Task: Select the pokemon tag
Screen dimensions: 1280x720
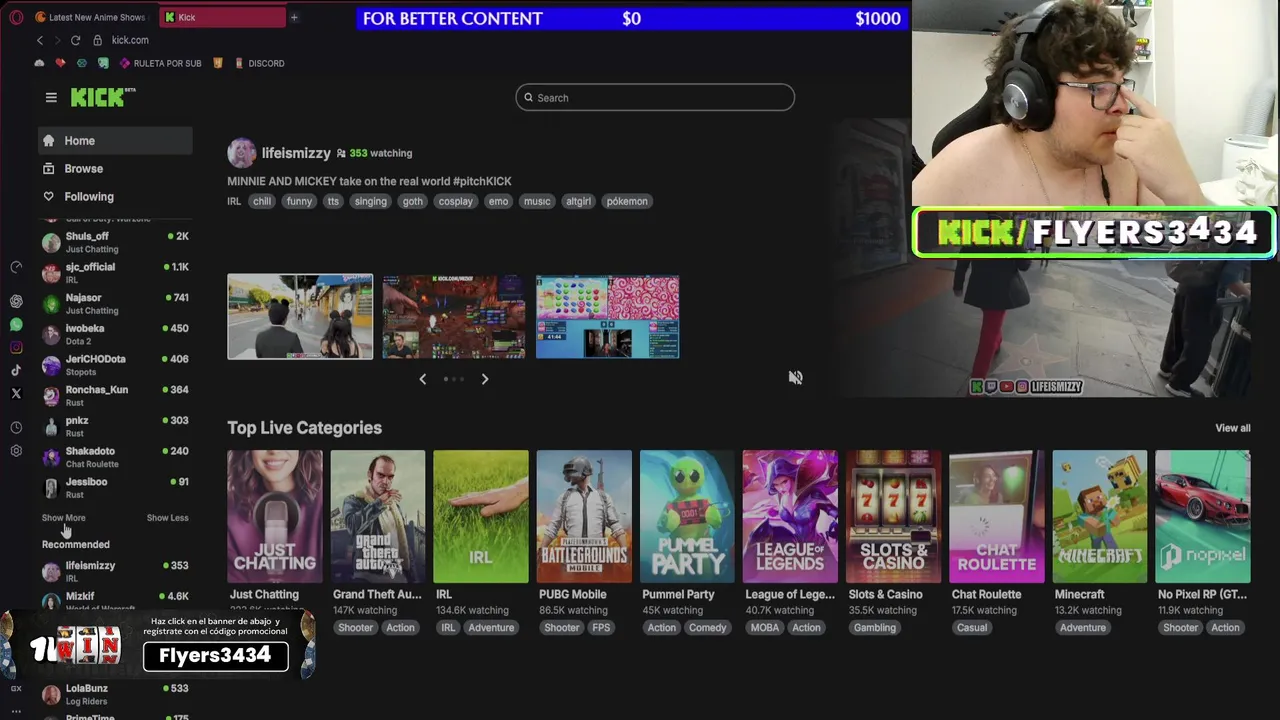Action: [x=627, y=201]
